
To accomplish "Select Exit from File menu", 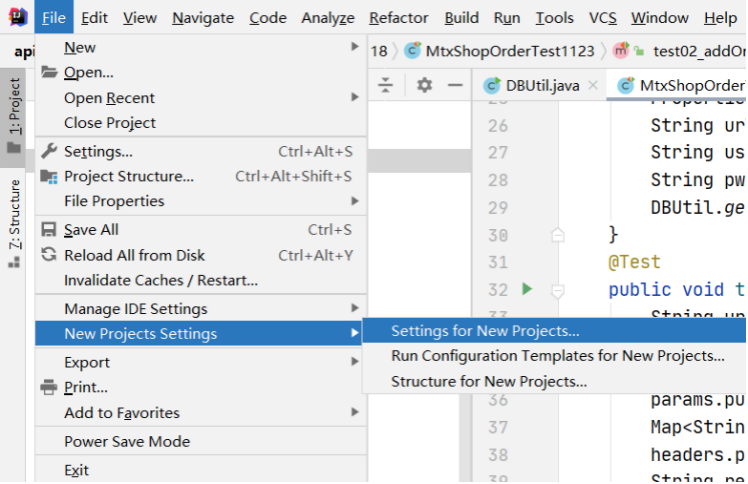I will [200, 470].
